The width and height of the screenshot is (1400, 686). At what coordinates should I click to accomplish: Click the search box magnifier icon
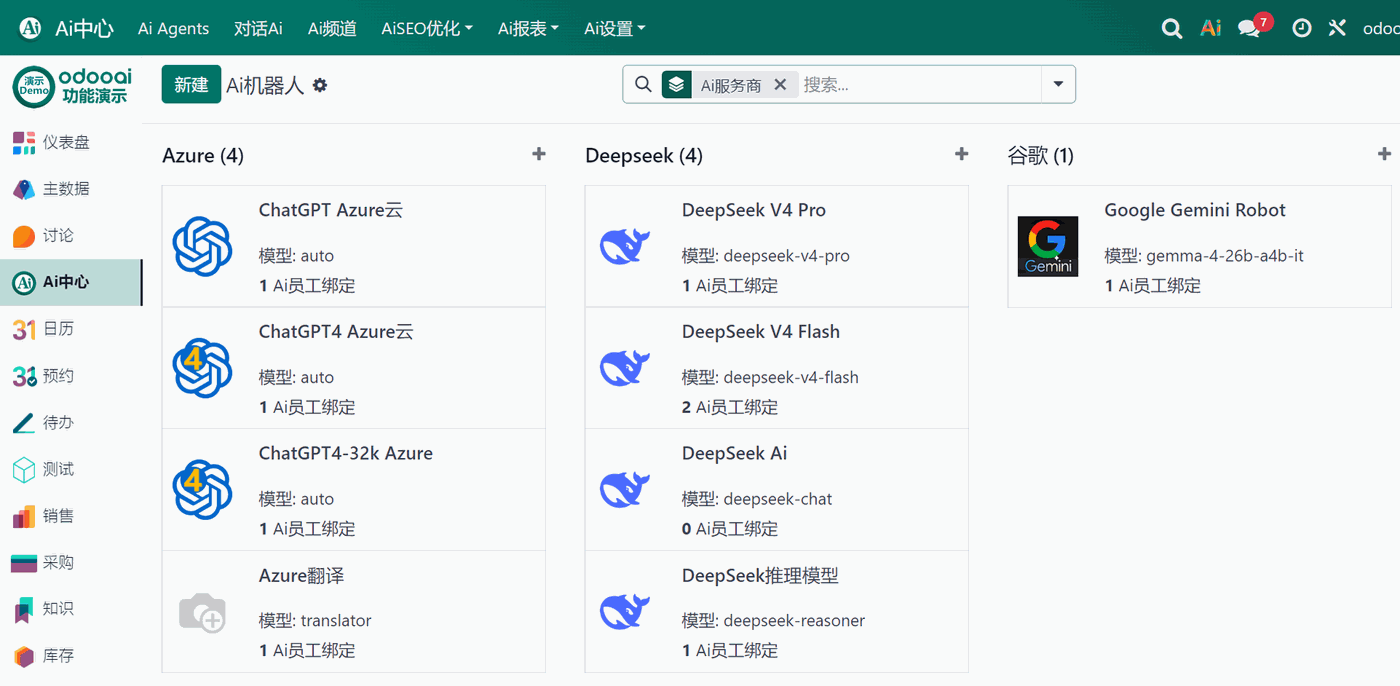[643, 85]
